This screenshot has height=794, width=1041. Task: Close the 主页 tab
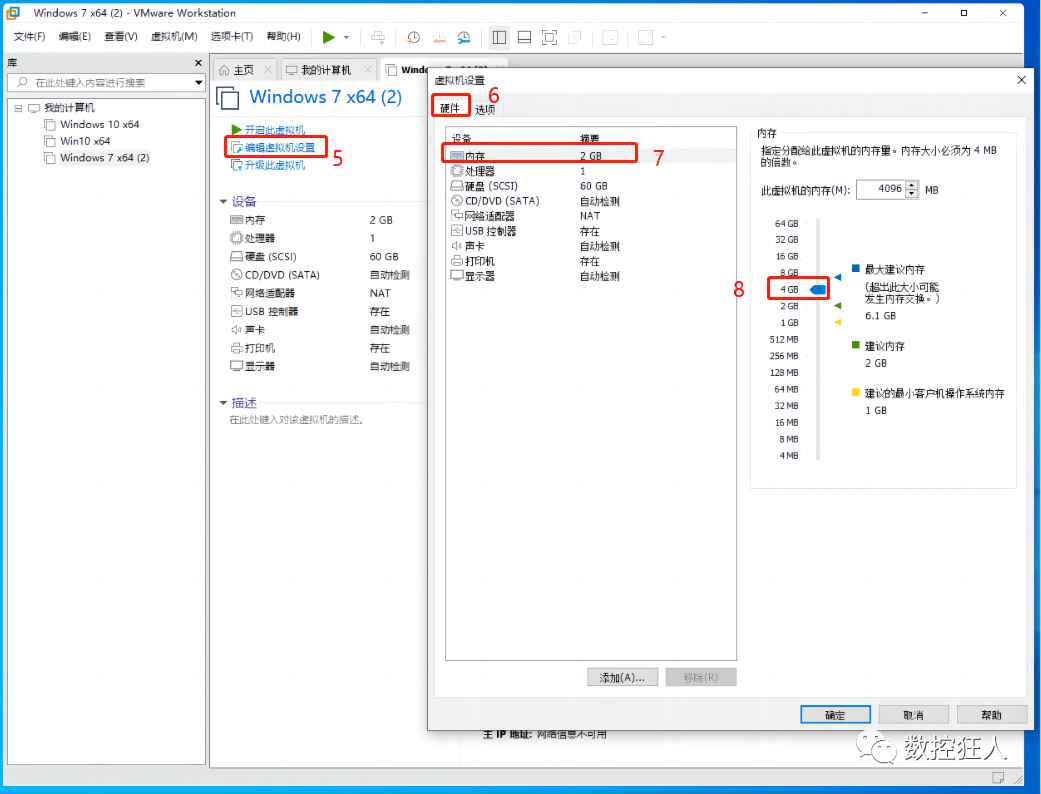click(268, 69)
